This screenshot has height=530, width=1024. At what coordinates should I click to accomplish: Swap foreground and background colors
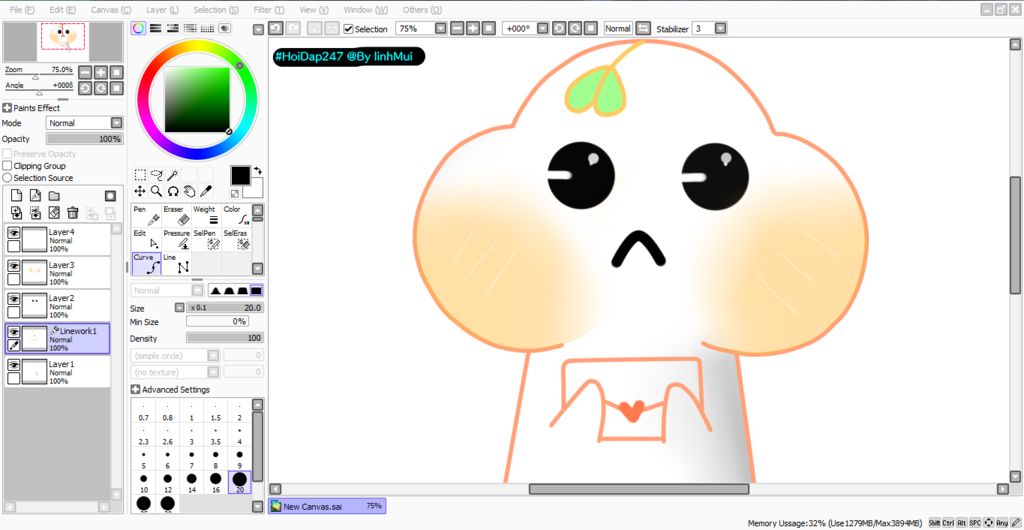258,170
